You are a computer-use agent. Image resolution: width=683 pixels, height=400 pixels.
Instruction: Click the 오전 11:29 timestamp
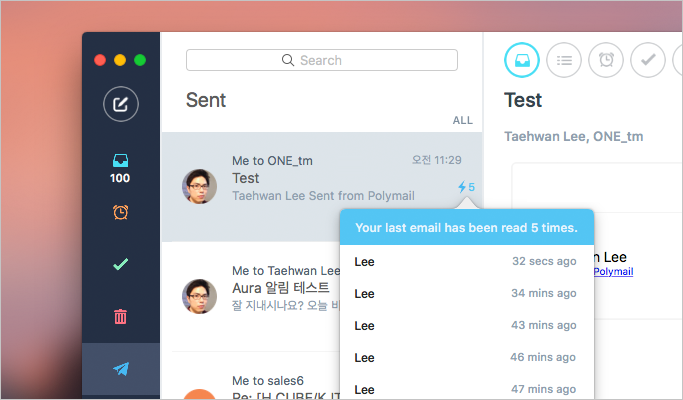[x=436, y=160]
